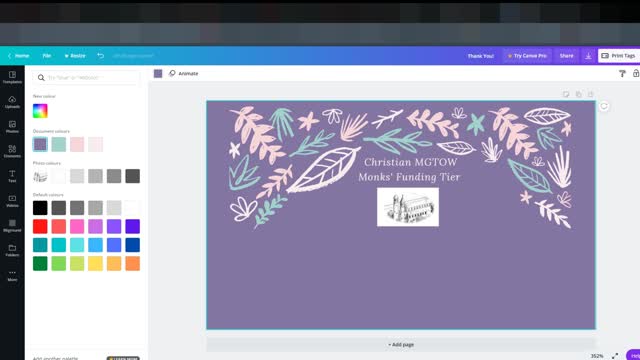Open the More sidebar options
The width and height of the screenshot is (640, 360).
click(12, 276)
